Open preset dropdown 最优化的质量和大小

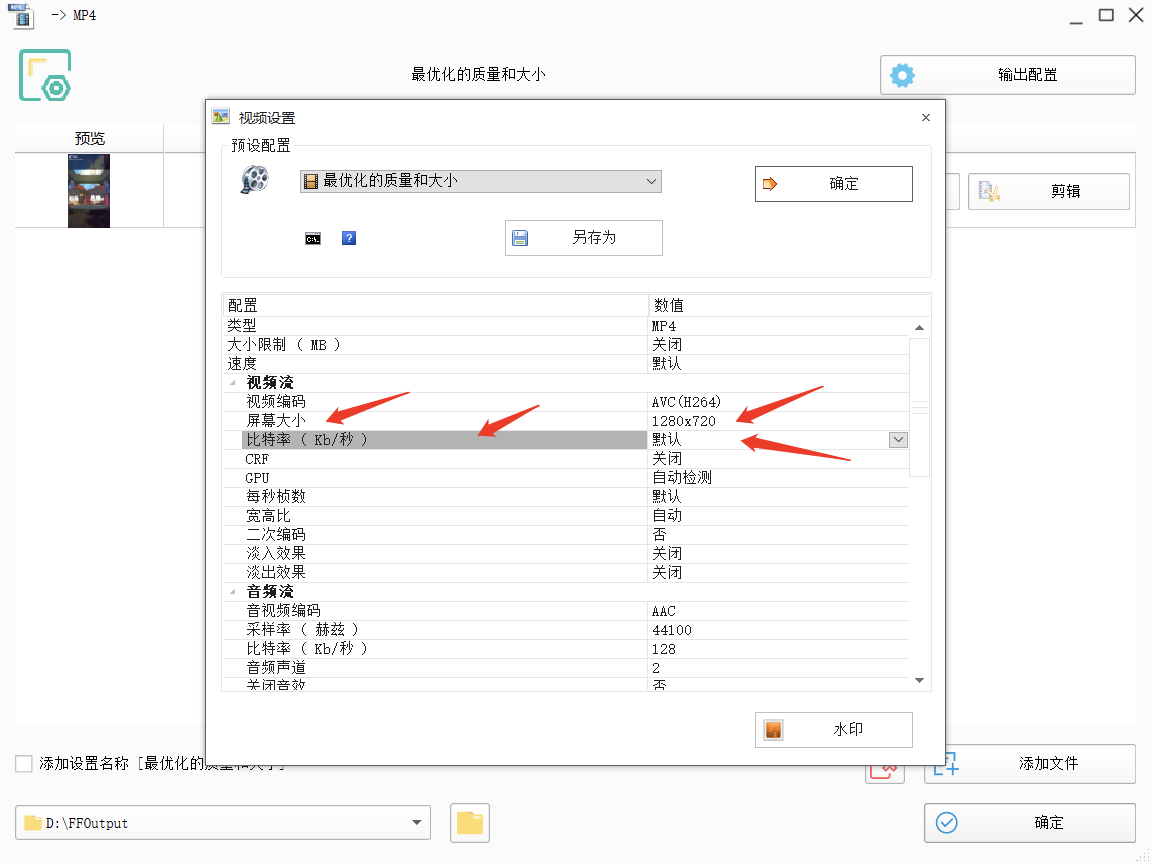[481, 181]
